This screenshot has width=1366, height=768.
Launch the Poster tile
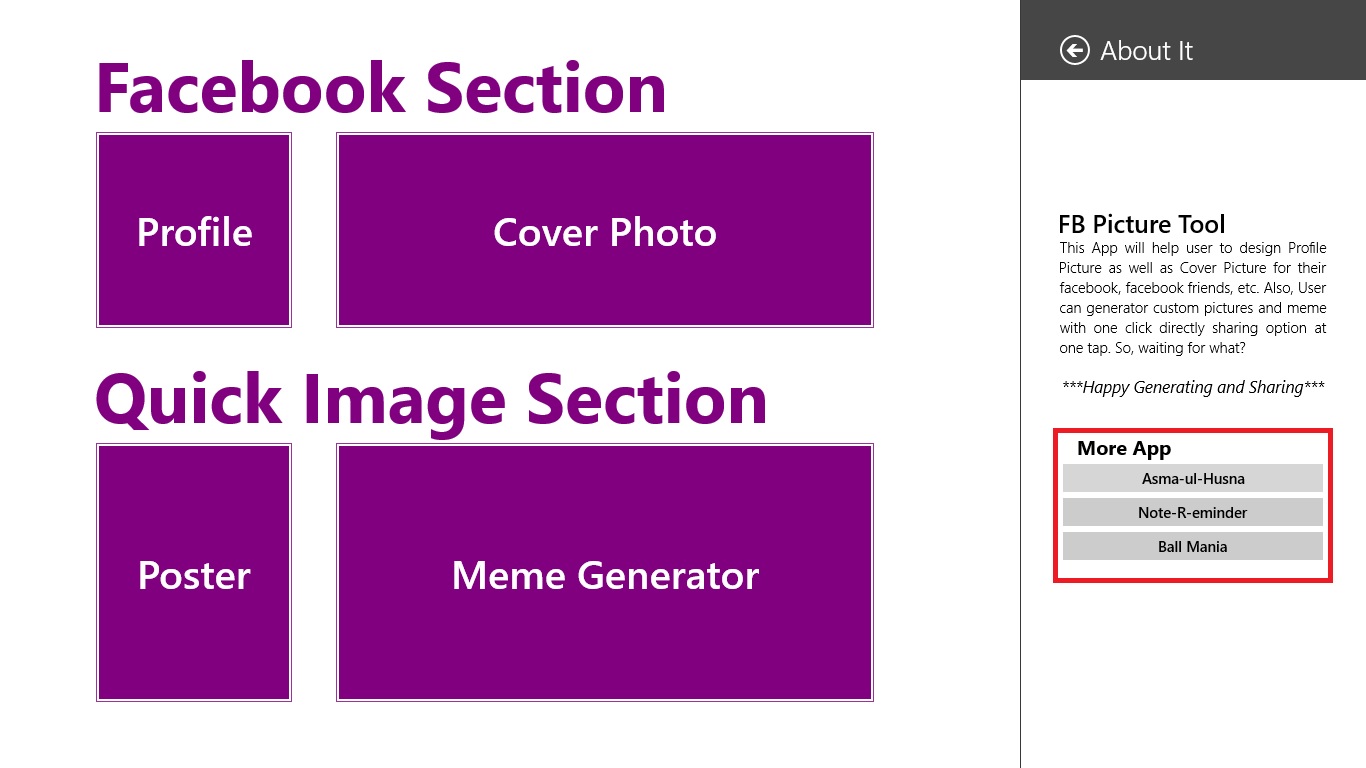[194, 573]
